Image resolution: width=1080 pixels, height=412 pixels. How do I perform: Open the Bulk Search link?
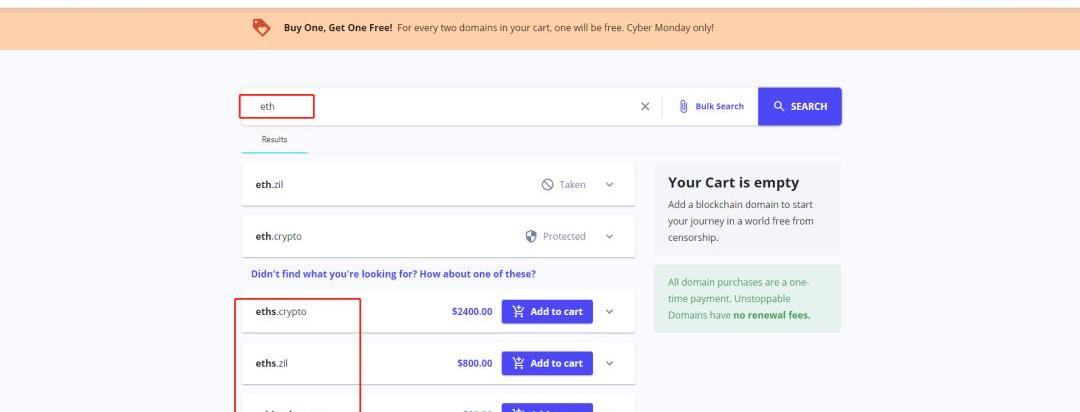coord(719,107)
